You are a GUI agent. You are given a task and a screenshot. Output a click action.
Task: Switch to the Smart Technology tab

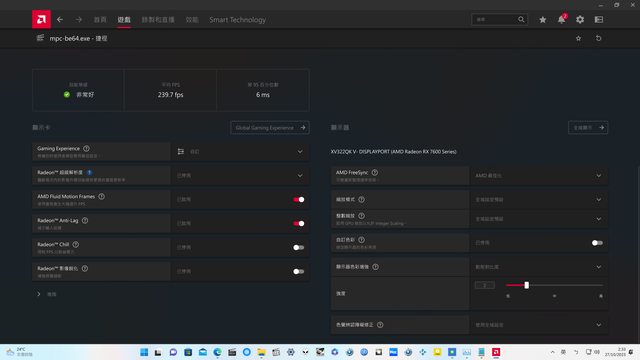tap(238, 20)
